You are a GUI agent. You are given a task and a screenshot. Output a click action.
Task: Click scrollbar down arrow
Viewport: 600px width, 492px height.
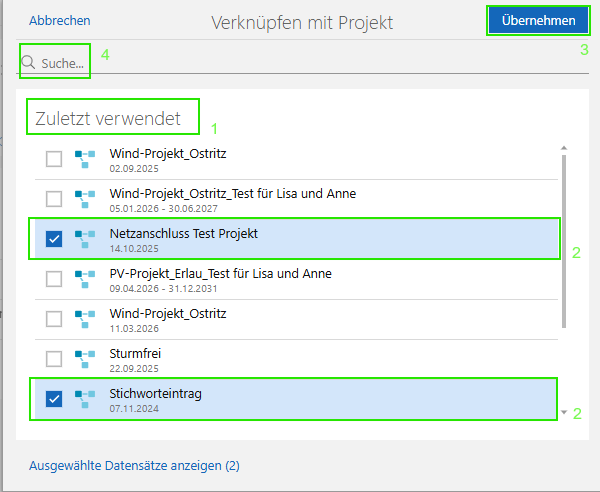coord(564,412)
